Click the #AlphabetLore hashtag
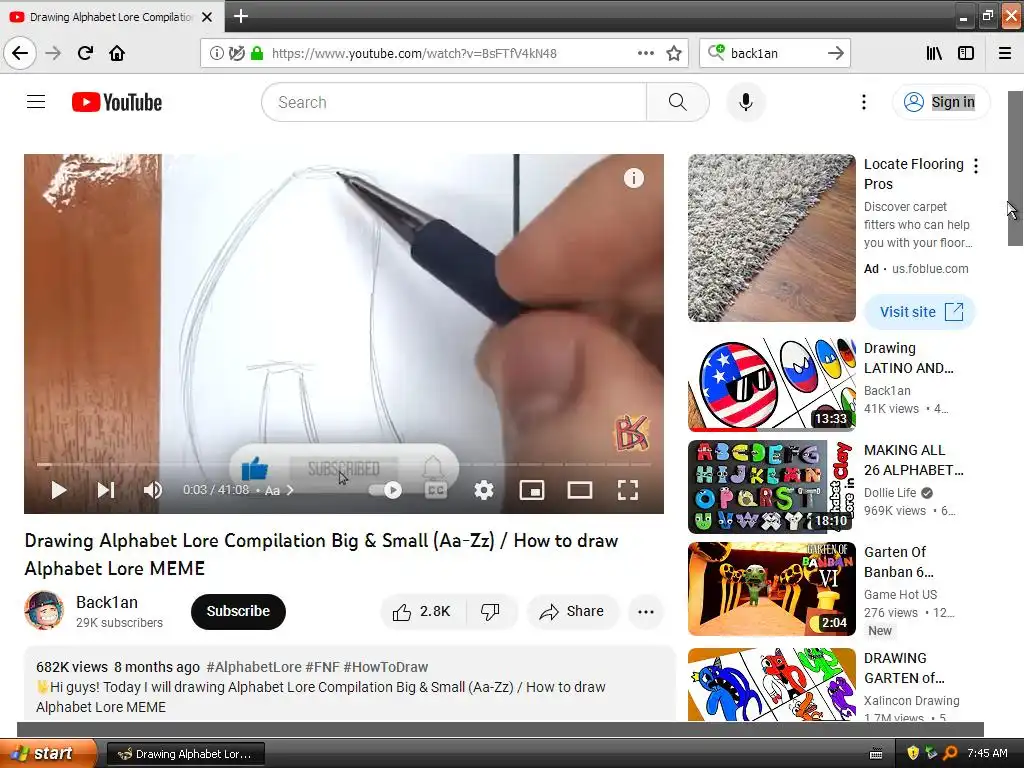 tap(253, 667)
